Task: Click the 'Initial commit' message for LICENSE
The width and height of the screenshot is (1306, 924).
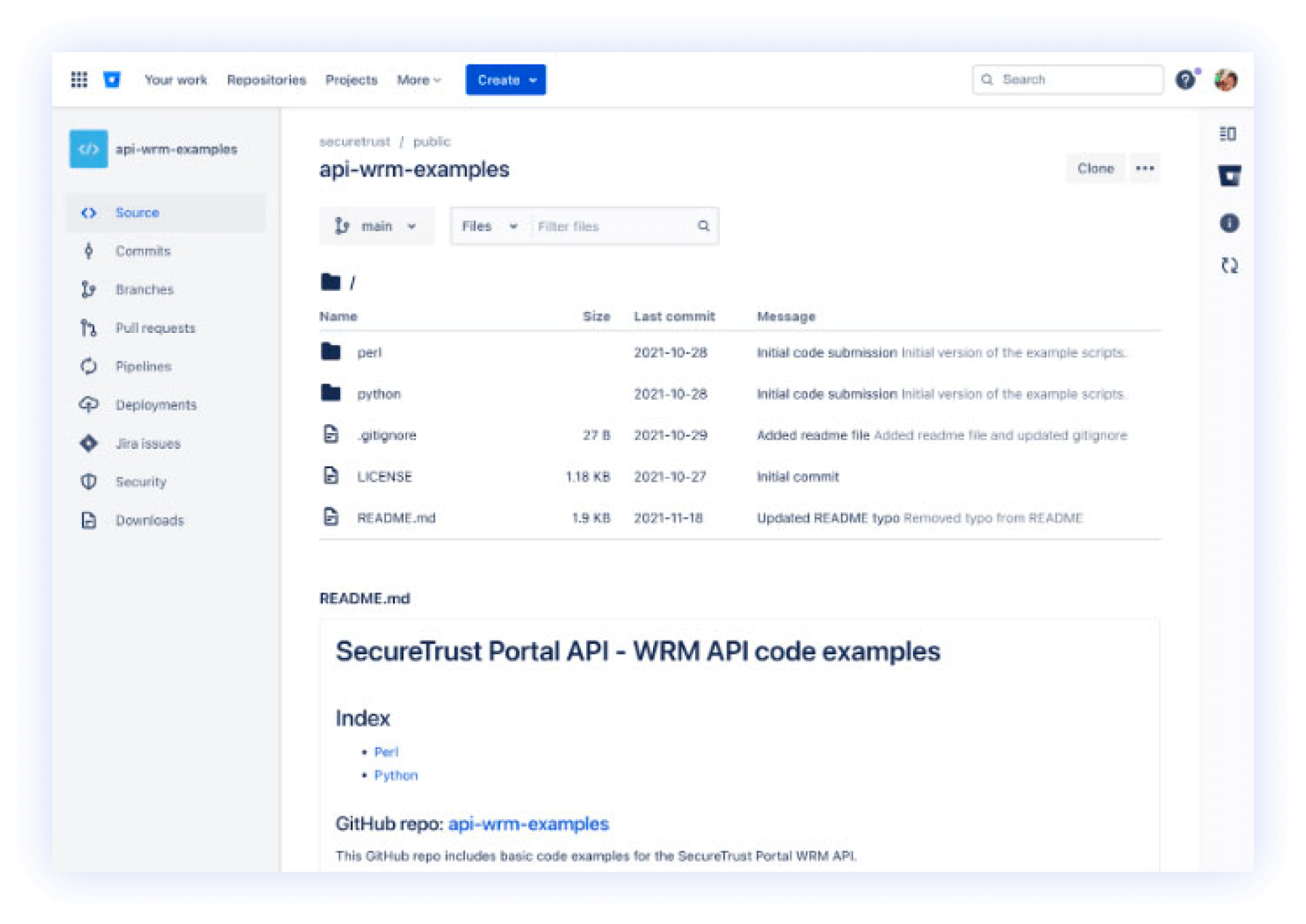Action: click(798, 477)
